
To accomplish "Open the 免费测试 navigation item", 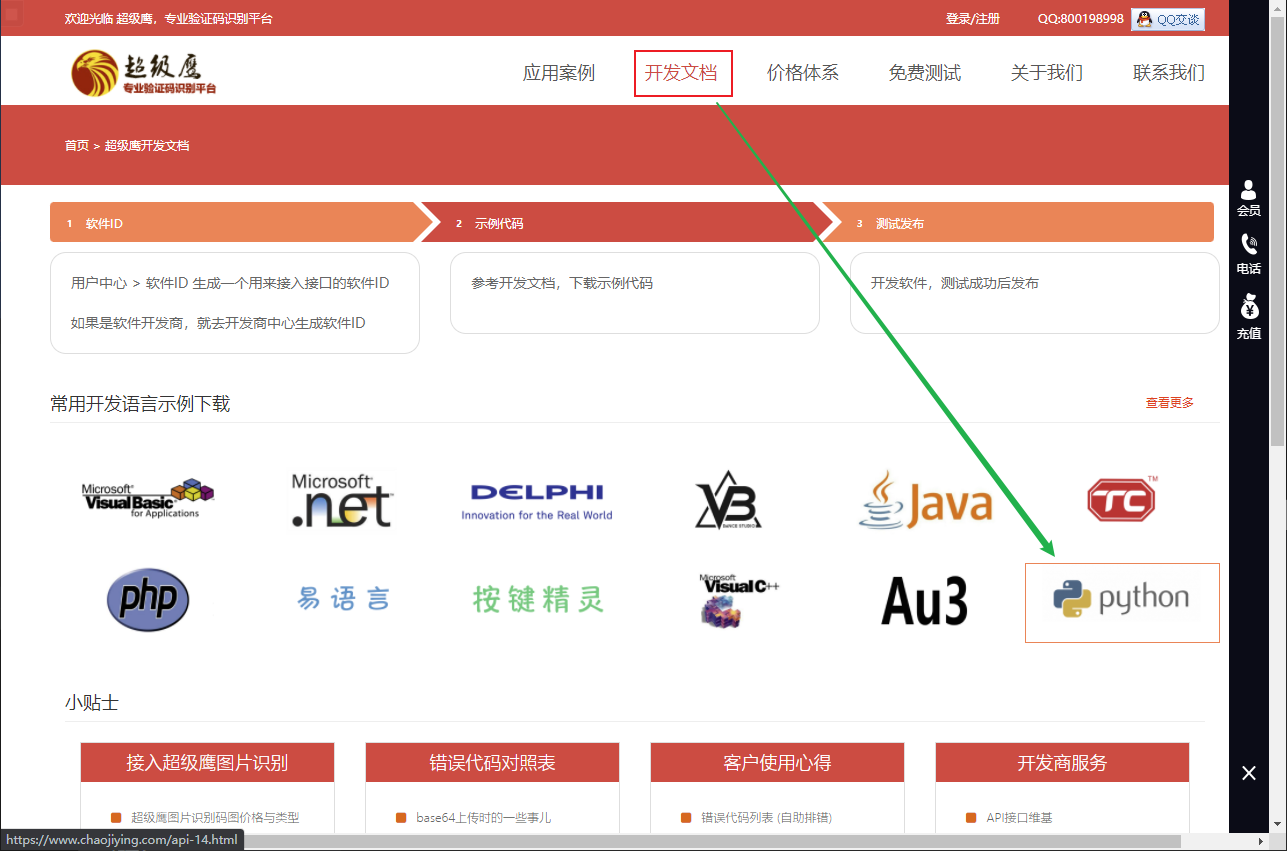I will pos(925,72).
